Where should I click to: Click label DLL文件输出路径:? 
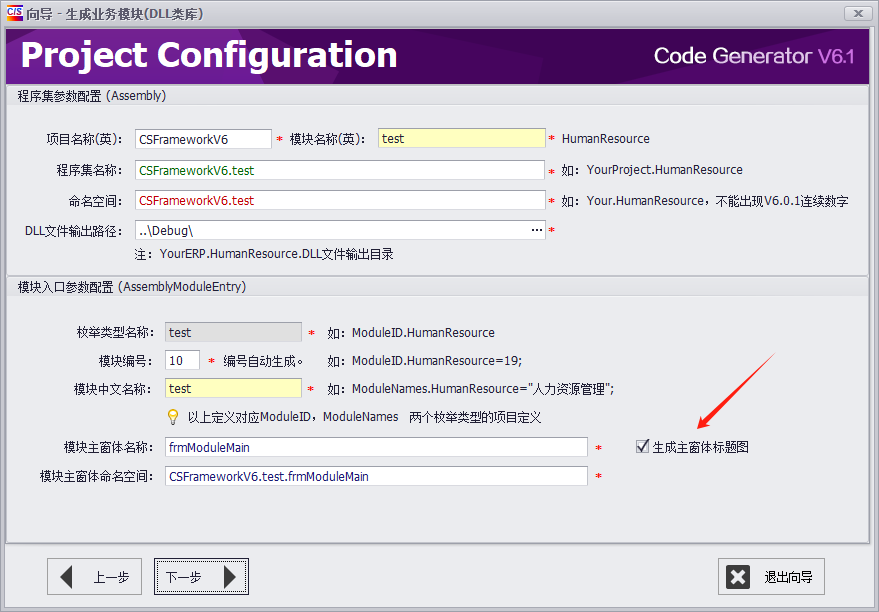[73, 231]
